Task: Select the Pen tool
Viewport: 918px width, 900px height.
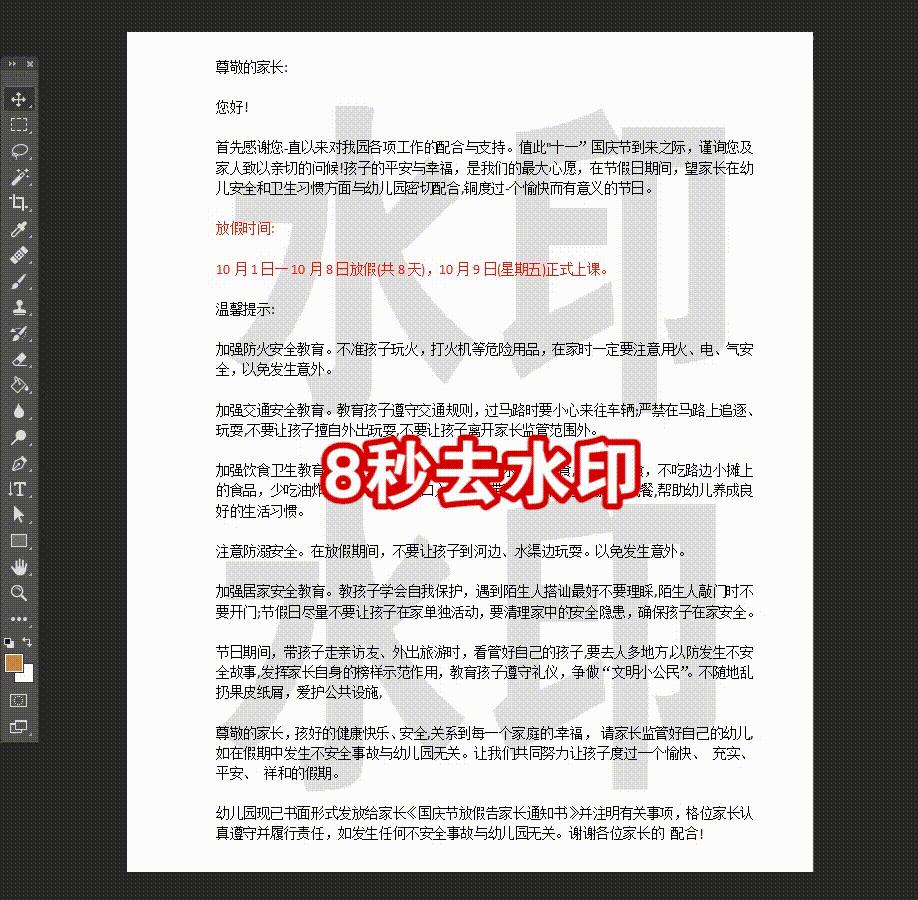Action: tap(18, 463)
